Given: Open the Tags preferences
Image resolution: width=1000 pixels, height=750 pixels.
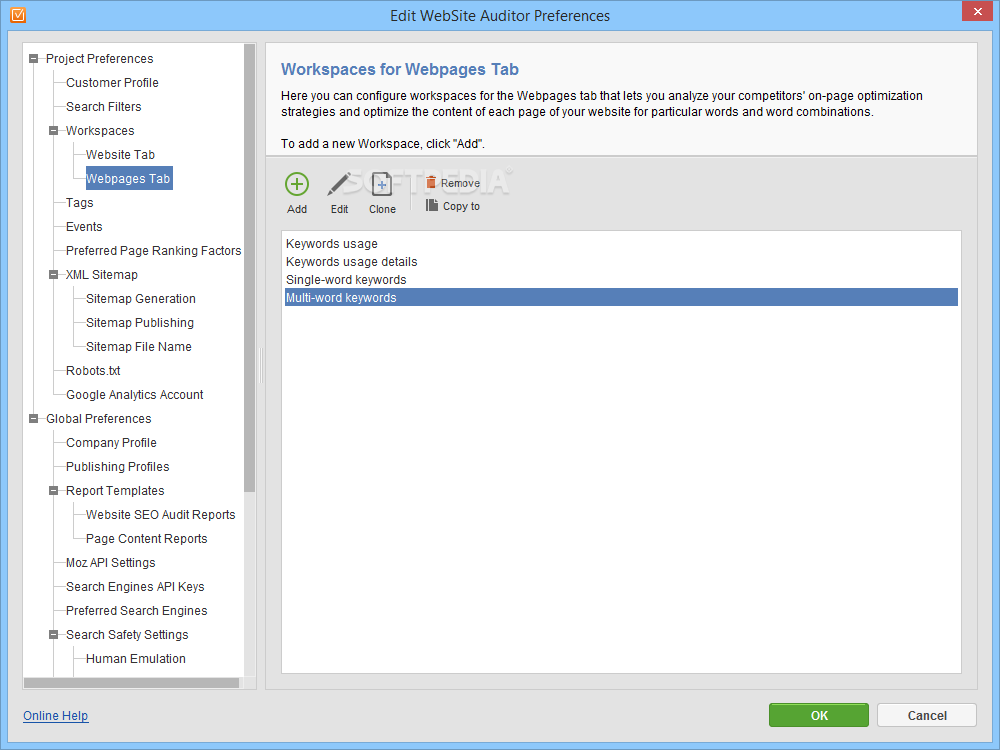Looking at the screenshot, I should pos(80,203).
